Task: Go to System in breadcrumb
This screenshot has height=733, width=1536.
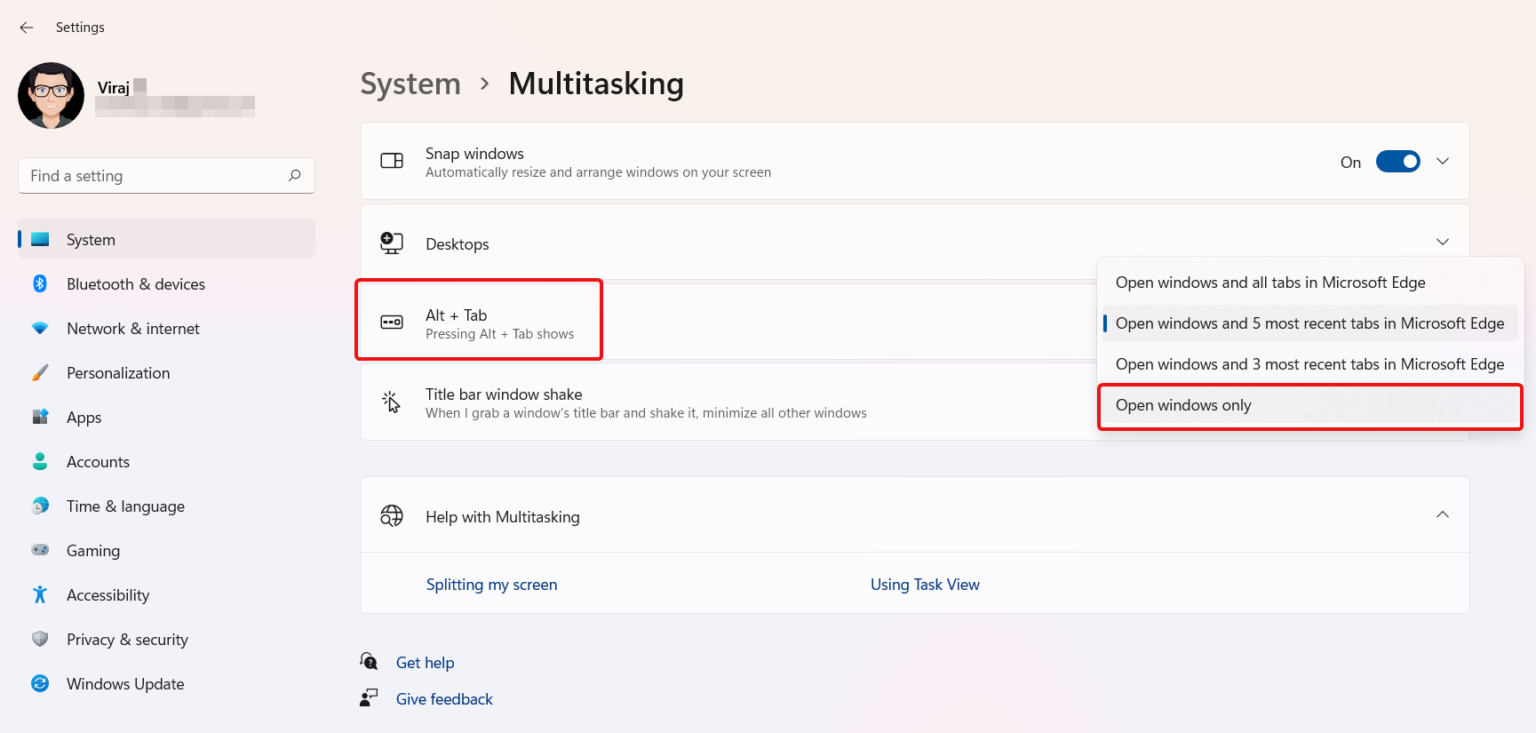Action: coord(410,84)
